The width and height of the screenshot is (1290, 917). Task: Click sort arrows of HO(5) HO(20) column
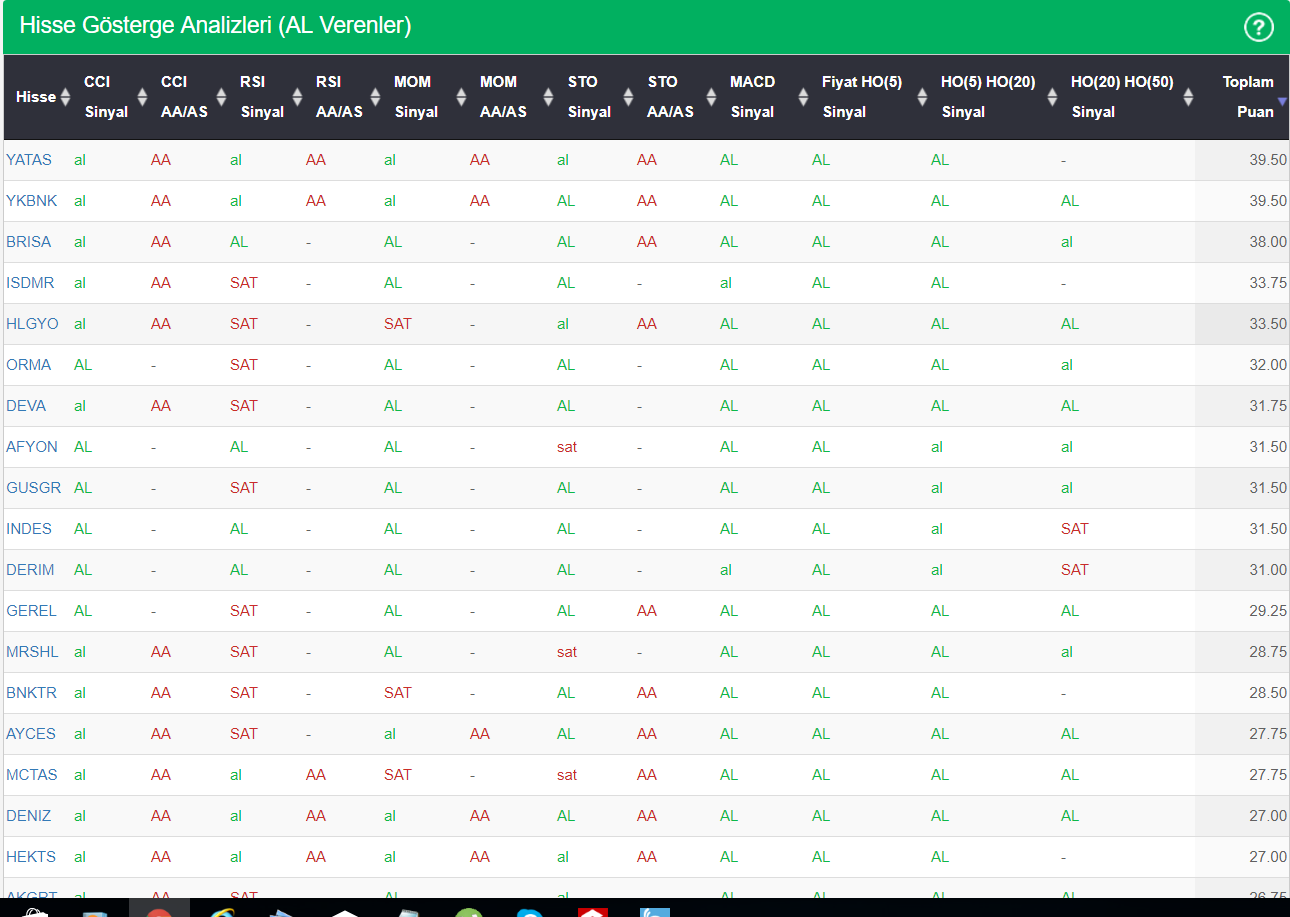1052,97
